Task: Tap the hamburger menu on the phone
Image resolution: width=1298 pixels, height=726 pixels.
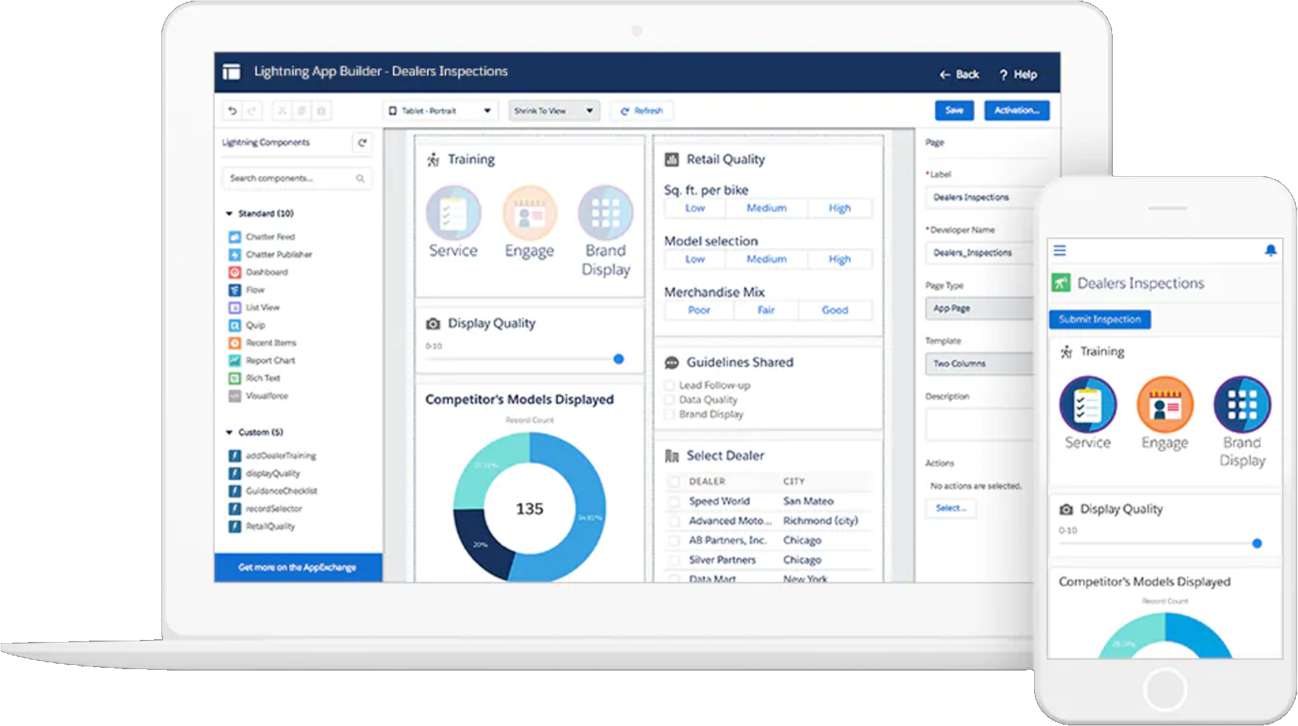Action: coord(1060,250)
